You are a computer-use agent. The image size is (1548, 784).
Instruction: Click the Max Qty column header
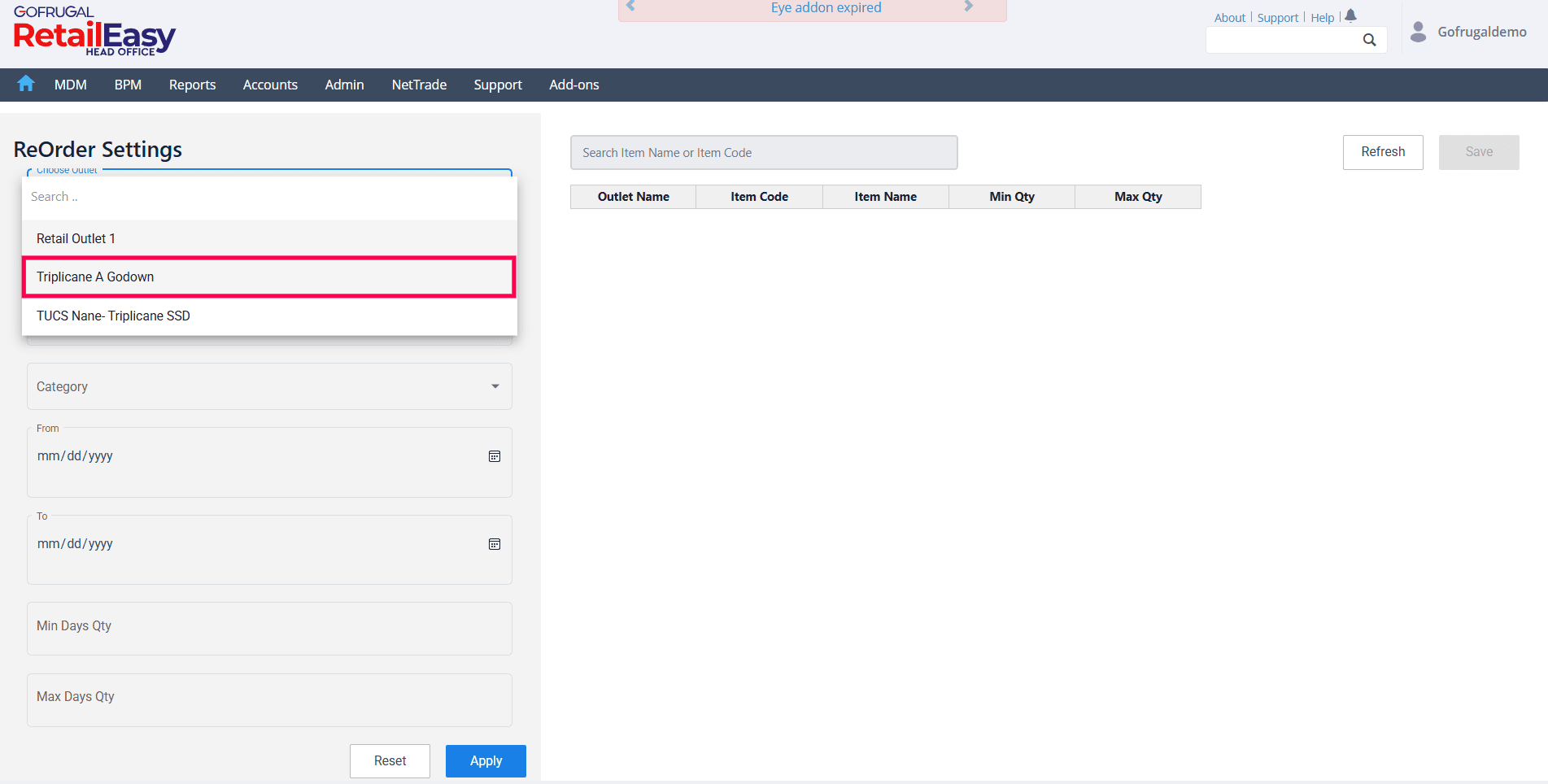click(x=1138, y=197)
